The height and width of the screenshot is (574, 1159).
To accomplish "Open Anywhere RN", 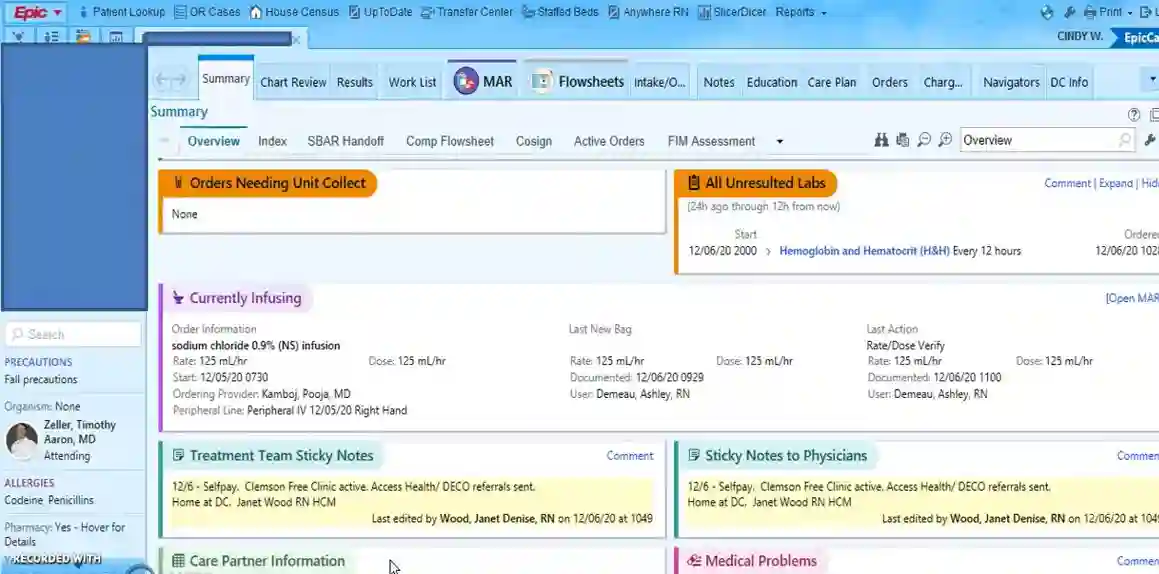I will (x=648, y=12).
